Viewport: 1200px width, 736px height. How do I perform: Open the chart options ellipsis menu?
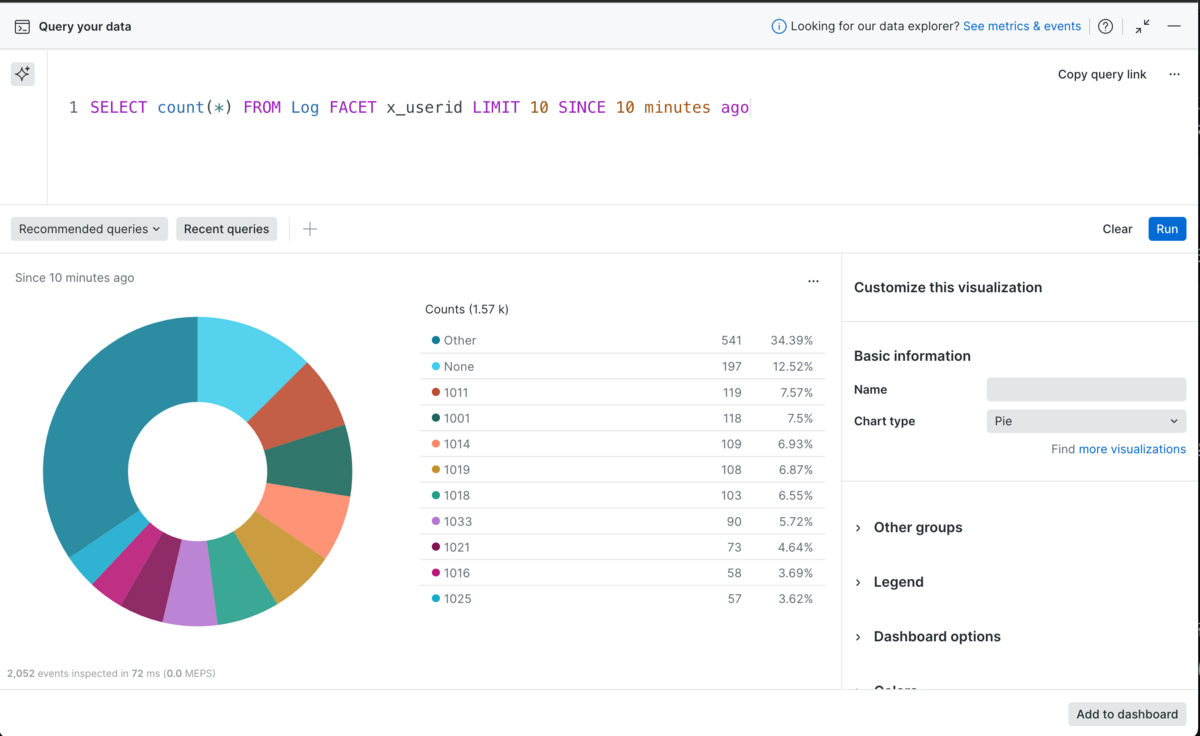click(813, 282)
